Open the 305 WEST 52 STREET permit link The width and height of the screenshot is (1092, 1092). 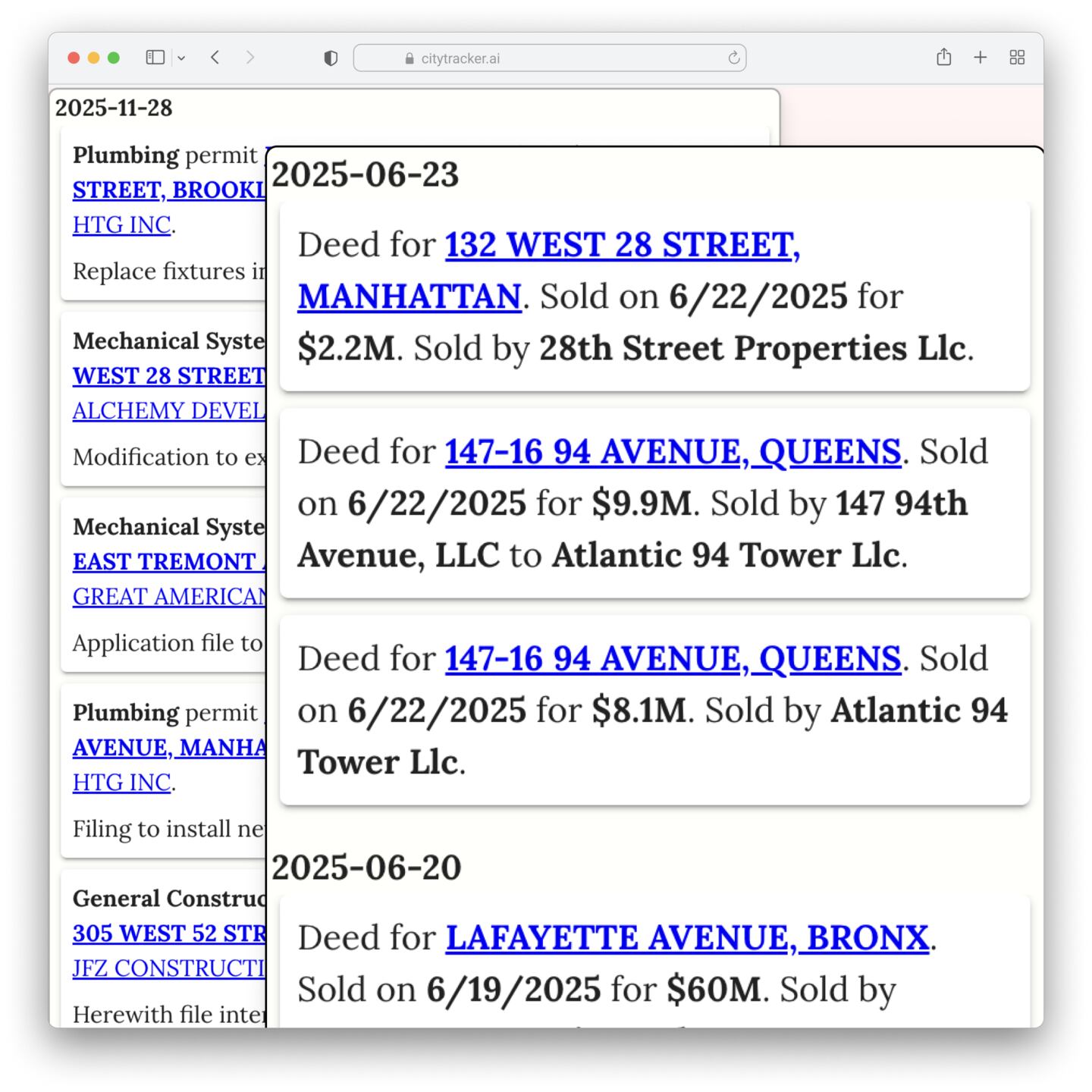click(x=168, y=934)
